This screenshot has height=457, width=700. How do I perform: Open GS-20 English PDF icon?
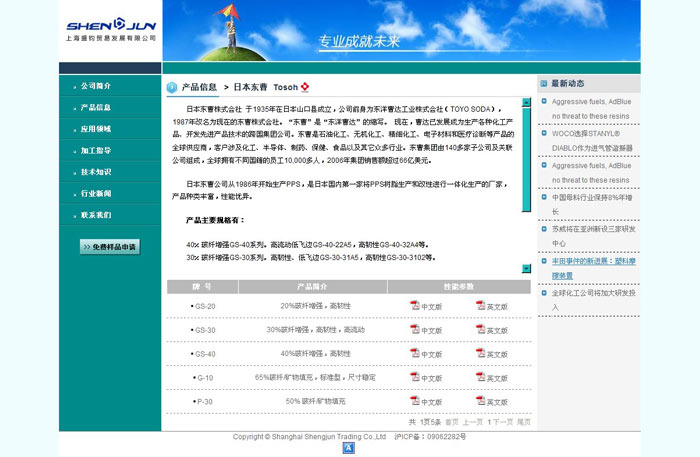(x=480, y=305)
